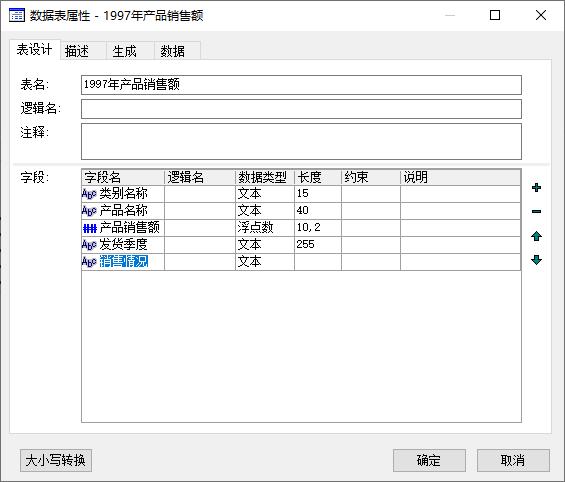Viewport: 565px width, 482px height.
Task: Move selected field down with arrow icon
Action: (536, 260)
